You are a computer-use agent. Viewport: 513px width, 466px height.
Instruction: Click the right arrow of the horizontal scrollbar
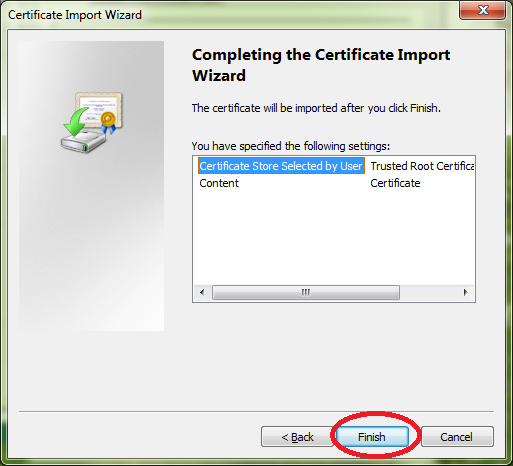(465, 293)
